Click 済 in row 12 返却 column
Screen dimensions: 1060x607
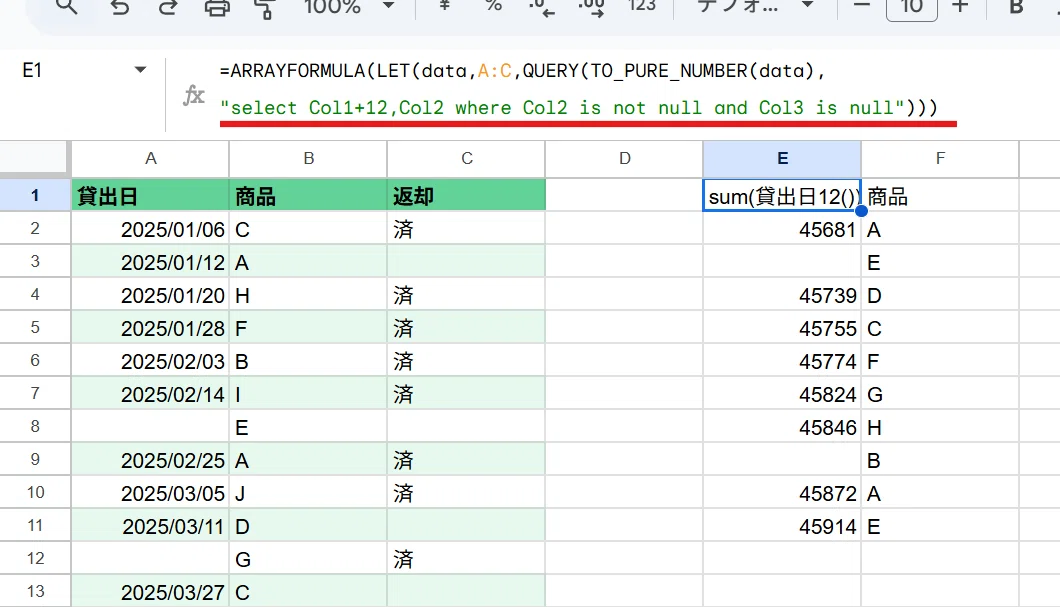coord(403,560)
